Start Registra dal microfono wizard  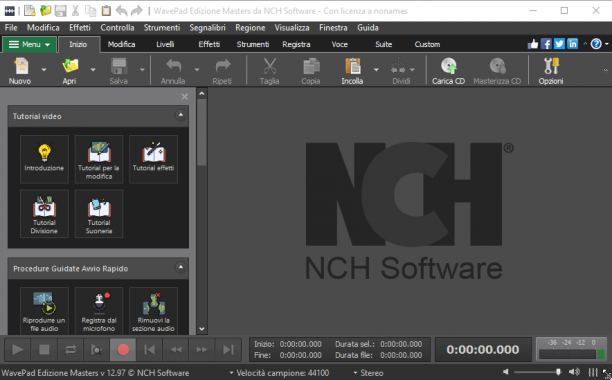[x=99, y=311]
